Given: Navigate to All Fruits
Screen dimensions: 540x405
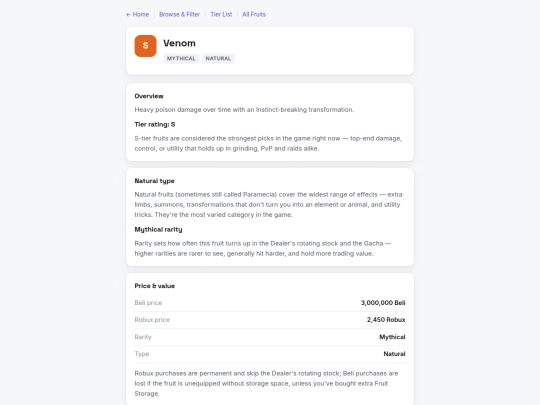Looking at the screenshot, I should (254, 14).
